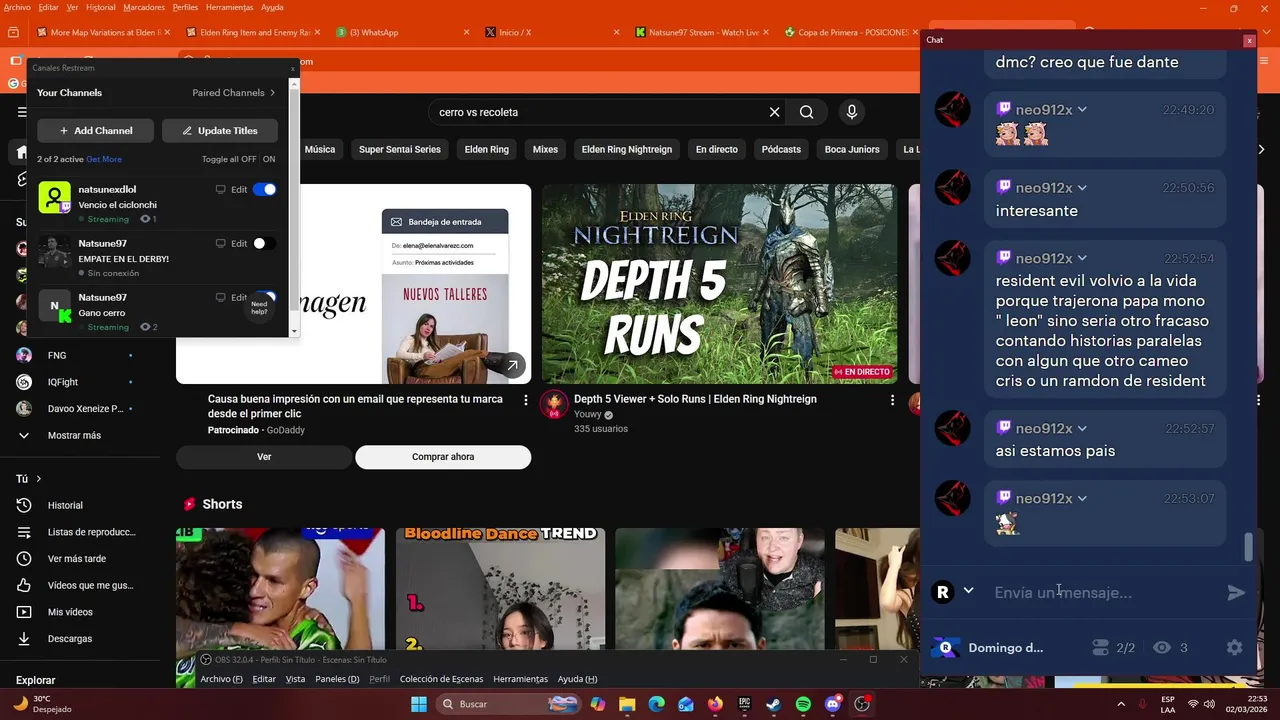The height and width of the screenshot is (720, 1280).
Task: Enable the EMPATE EN EL DERBY channel toggle
Action: click(264, 243)
